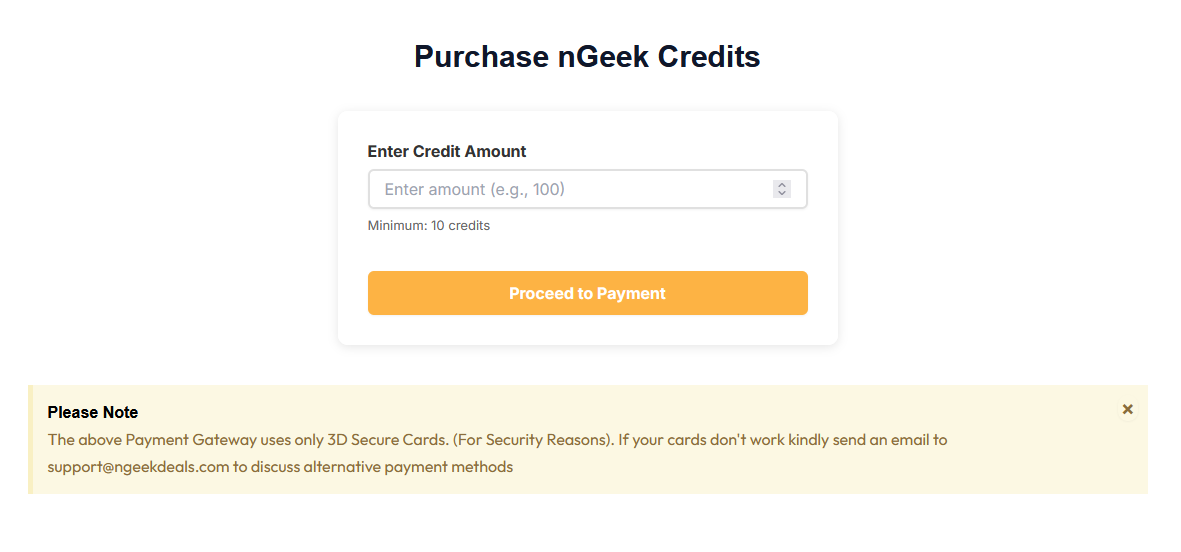Click the words Payment Gateway in notice
Image resolution: width=1181 pixels, height=552 pixels.
168,439
